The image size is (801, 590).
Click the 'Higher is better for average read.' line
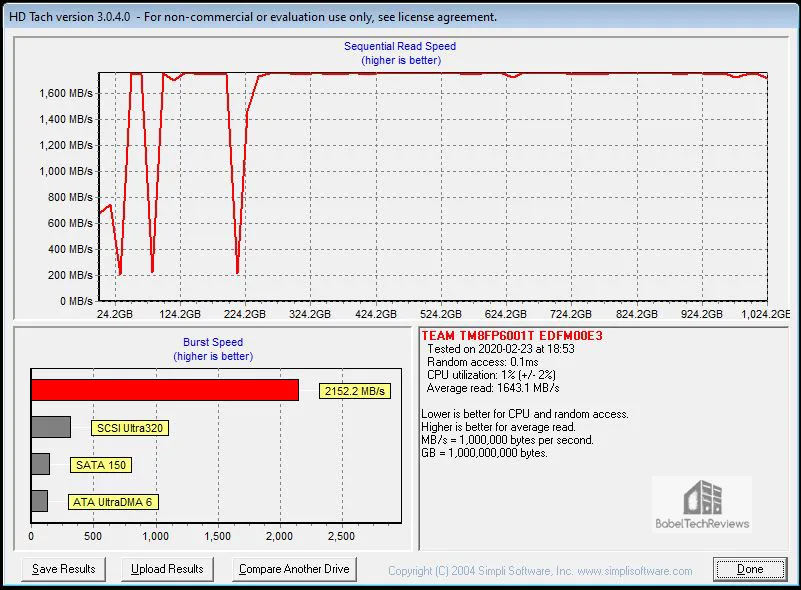498,427
